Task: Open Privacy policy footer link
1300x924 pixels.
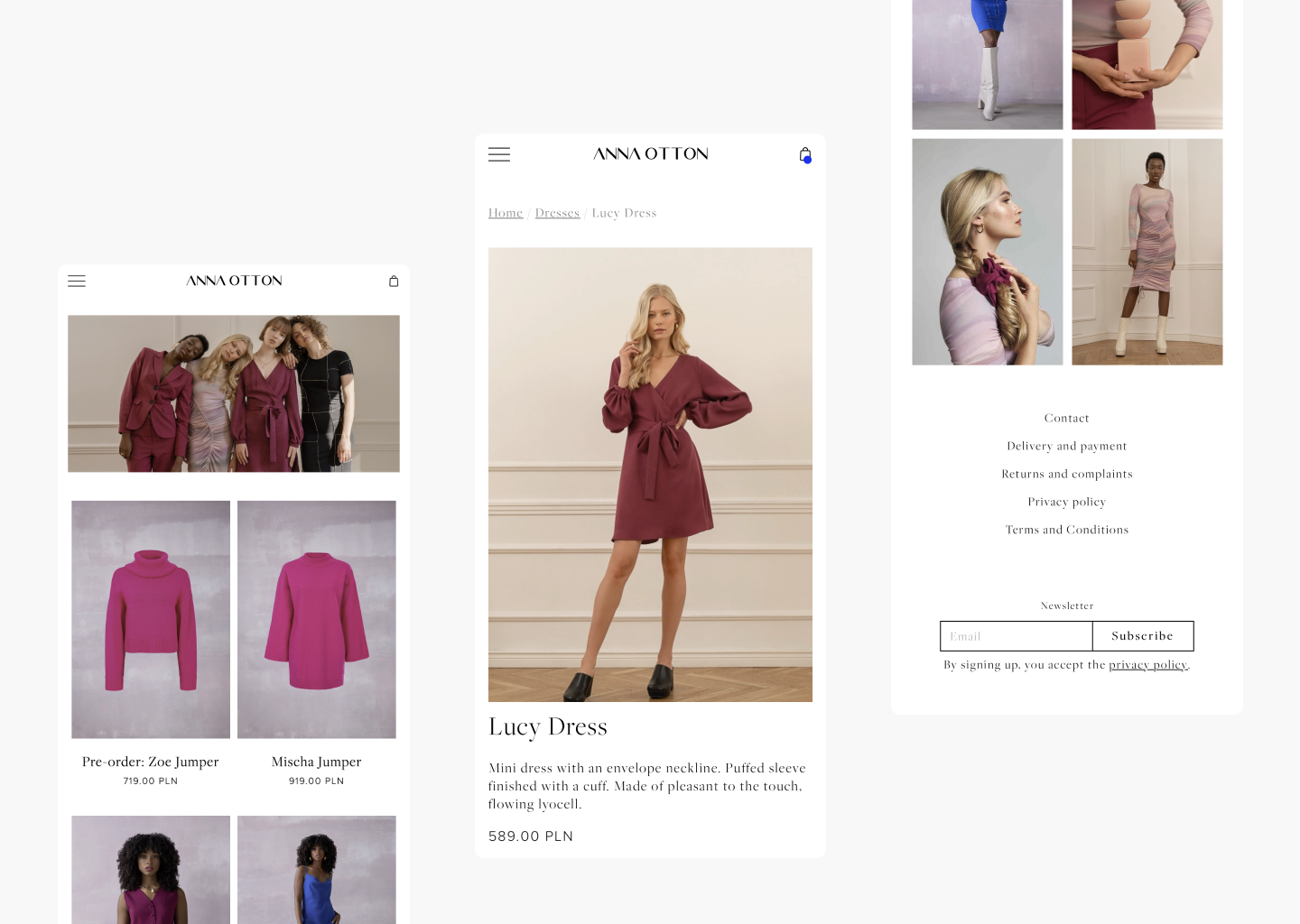Action: click(x=1067, y=502)
